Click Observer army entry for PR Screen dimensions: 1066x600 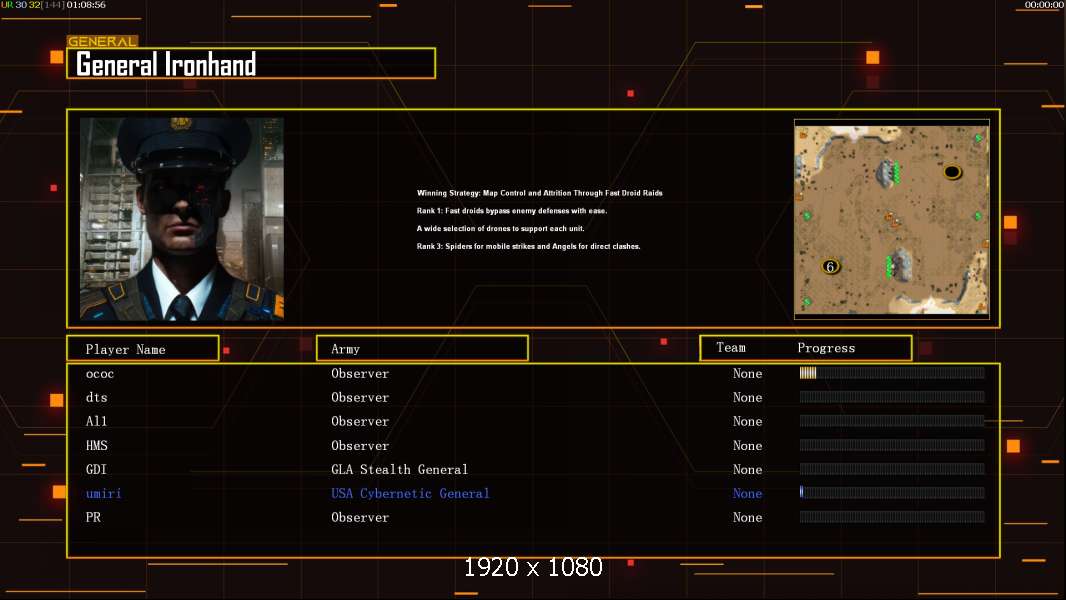pos(360,517)
